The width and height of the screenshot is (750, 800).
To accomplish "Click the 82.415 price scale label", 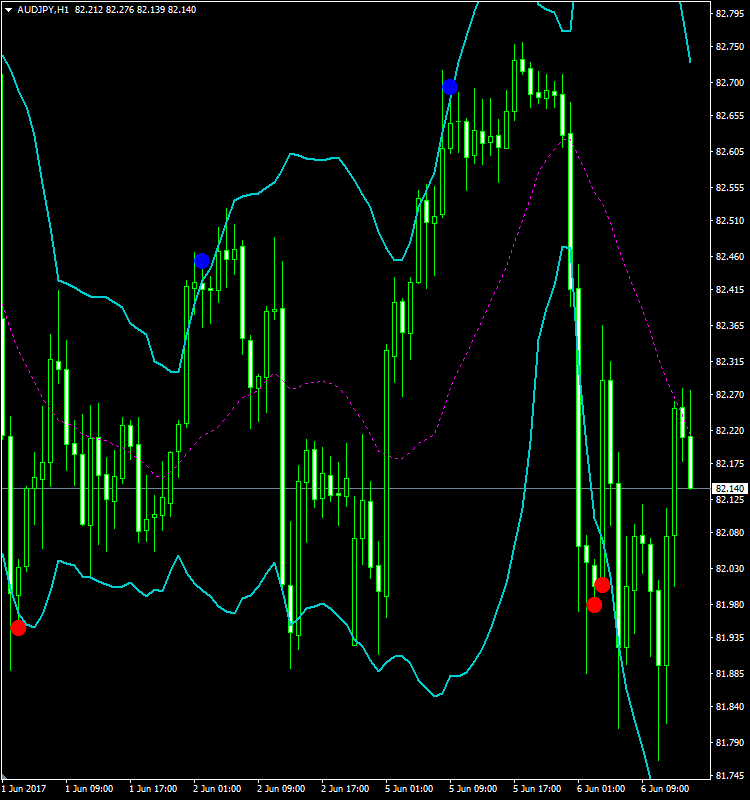I will pos(730,290).
